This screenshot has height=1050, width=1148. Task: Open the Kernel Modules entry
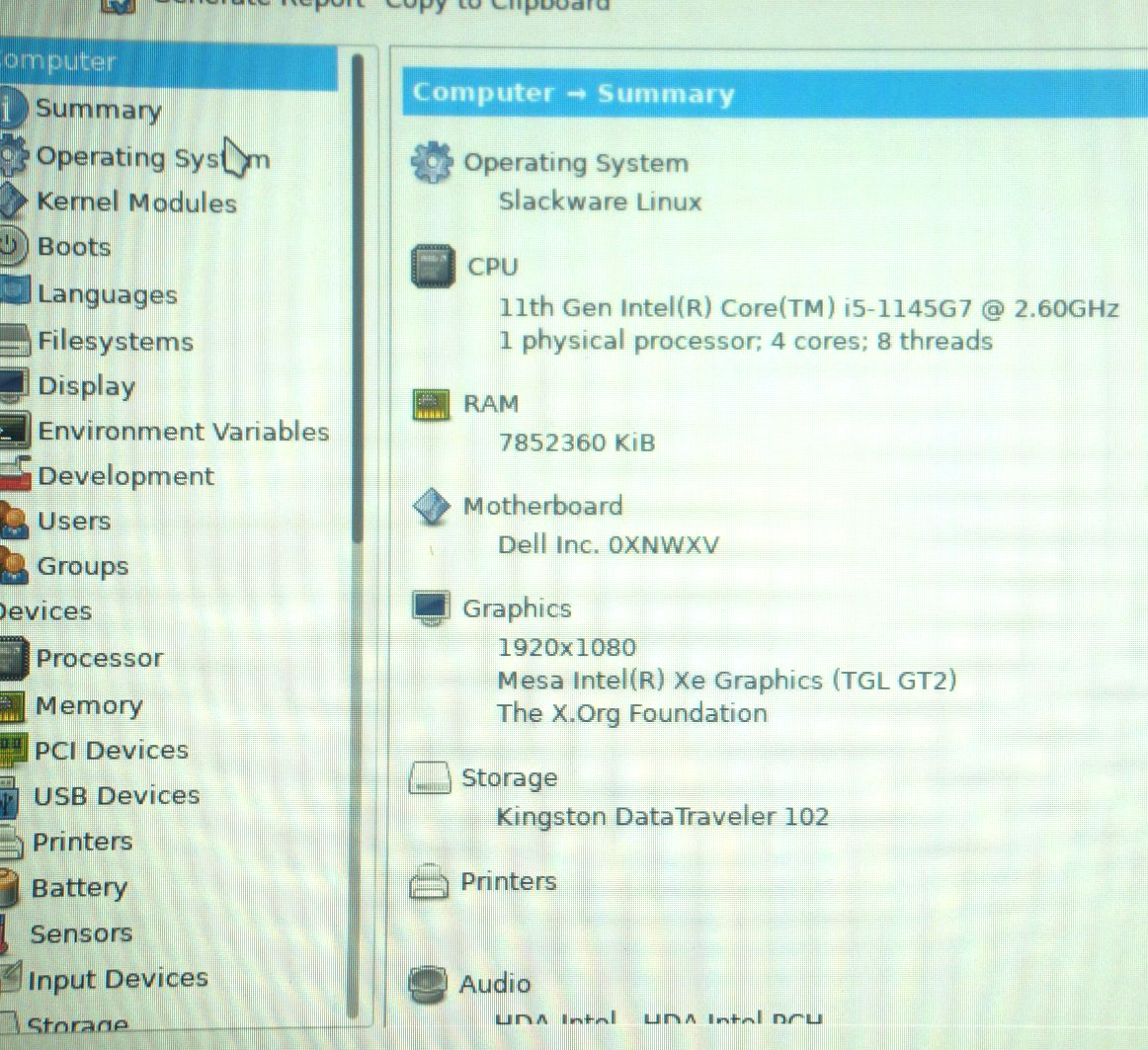pyautogui.click(x=137, y=202)
